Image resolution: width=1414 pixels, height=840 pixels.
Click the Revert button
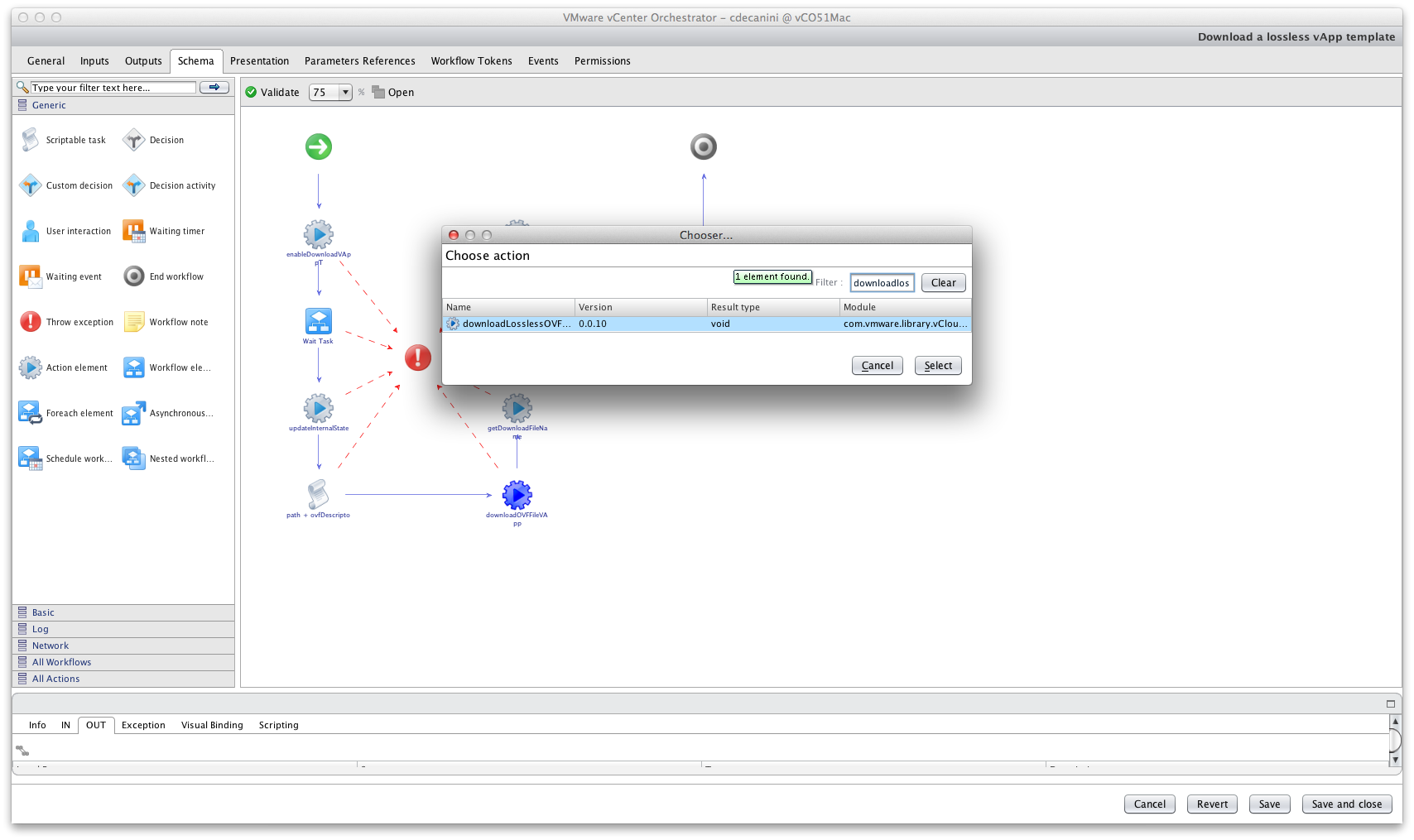[x=1212, y=804]
